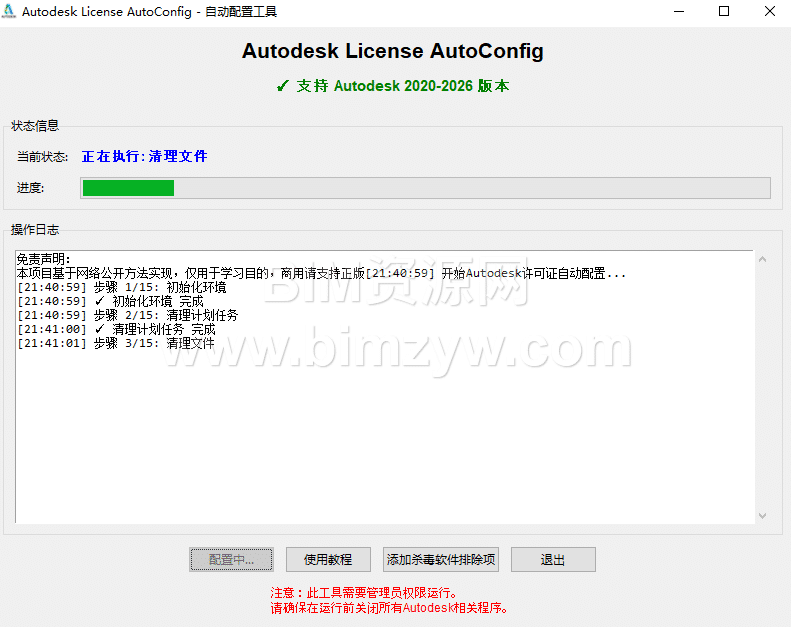791x627 pixels.
Task: Select log line 步骤 3/15: 清理文件
Action: (116, 343)
